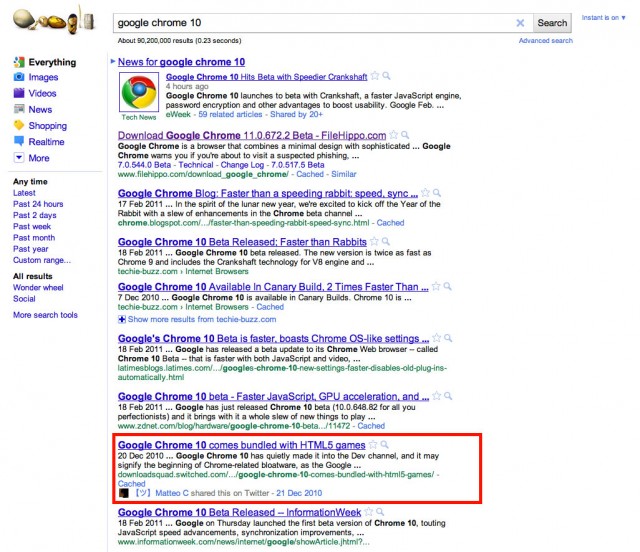Click the Shopping tag icon

click(19, 125)
